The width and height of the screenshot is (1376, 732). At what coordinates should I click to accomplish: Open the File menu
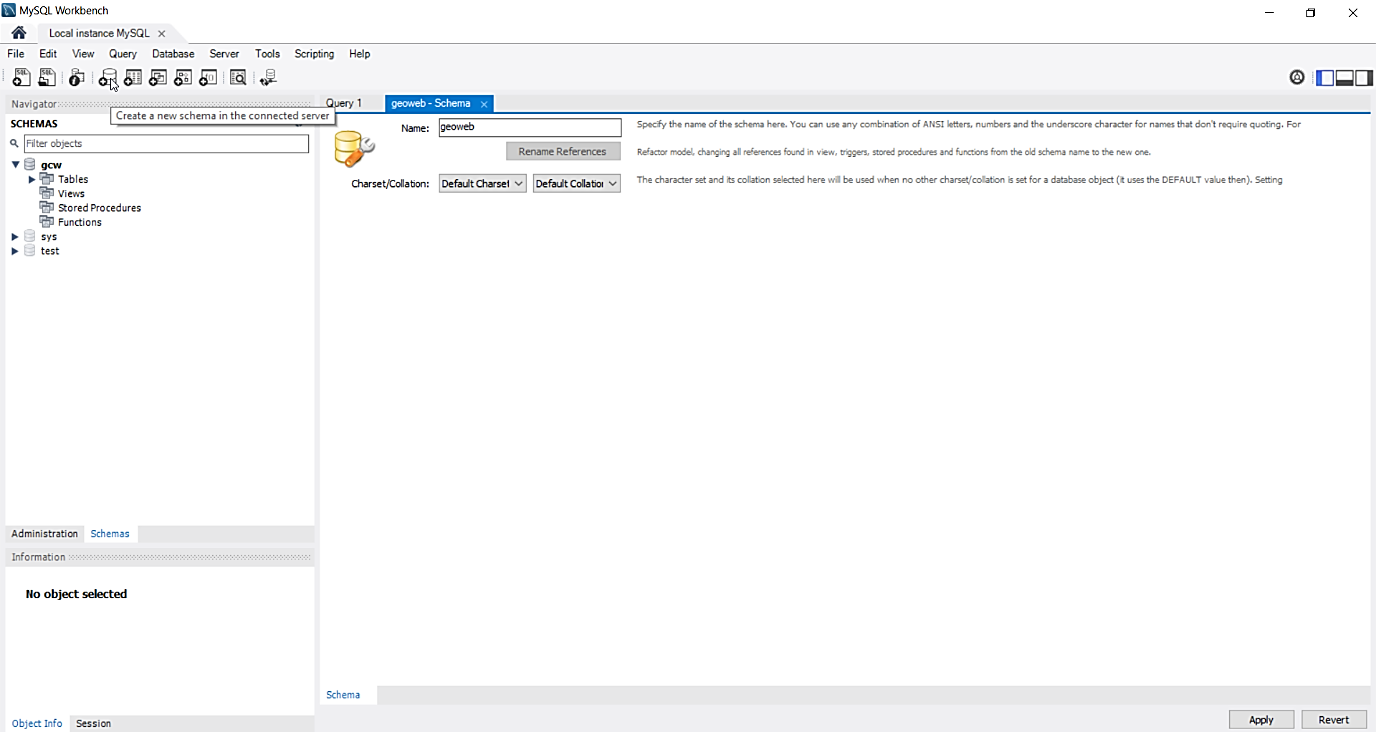(x=16, y=54)
